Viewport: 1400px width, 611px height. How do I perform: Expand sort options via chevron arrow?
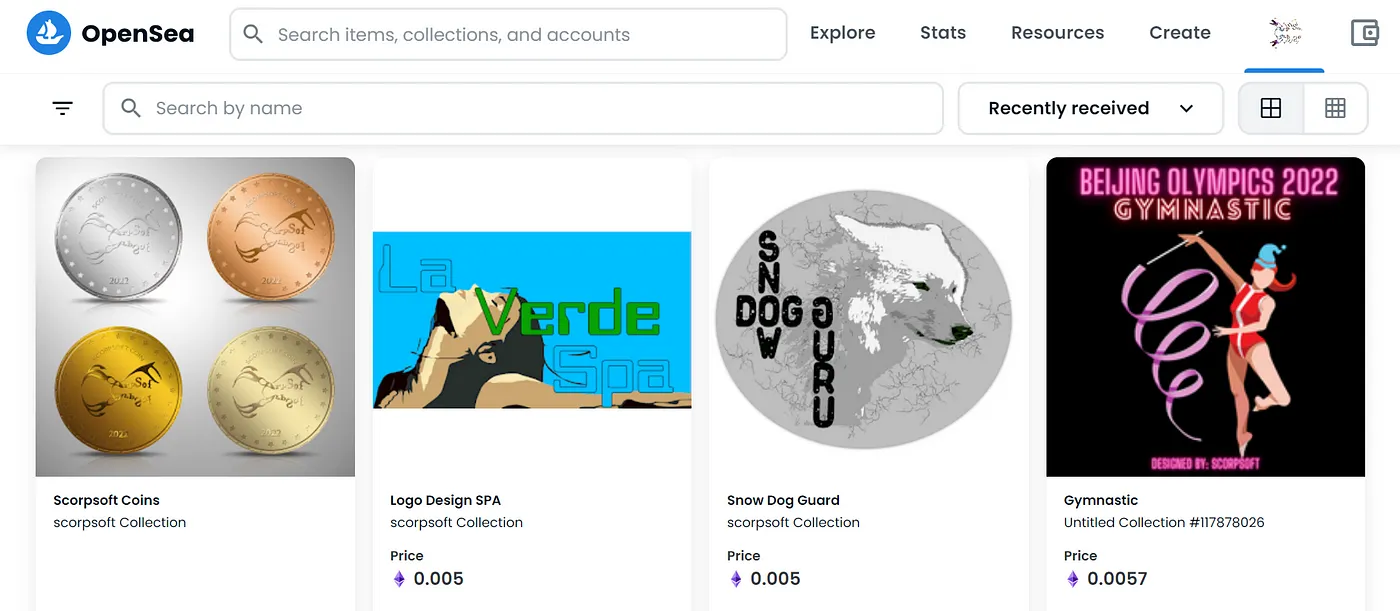[1186, 109]
